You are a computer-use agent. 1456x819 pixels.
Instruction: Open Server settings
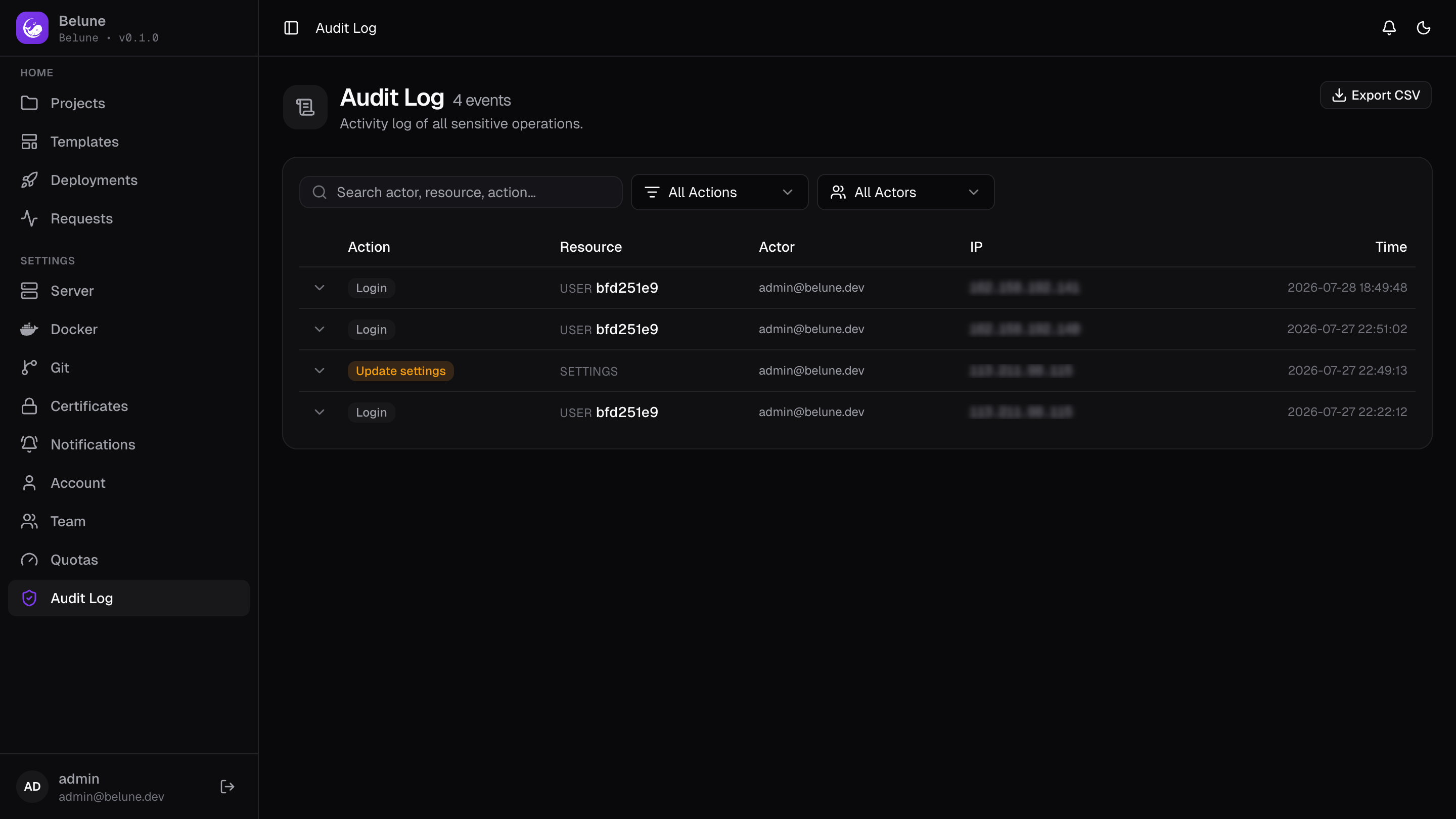(x=129, y=291)
